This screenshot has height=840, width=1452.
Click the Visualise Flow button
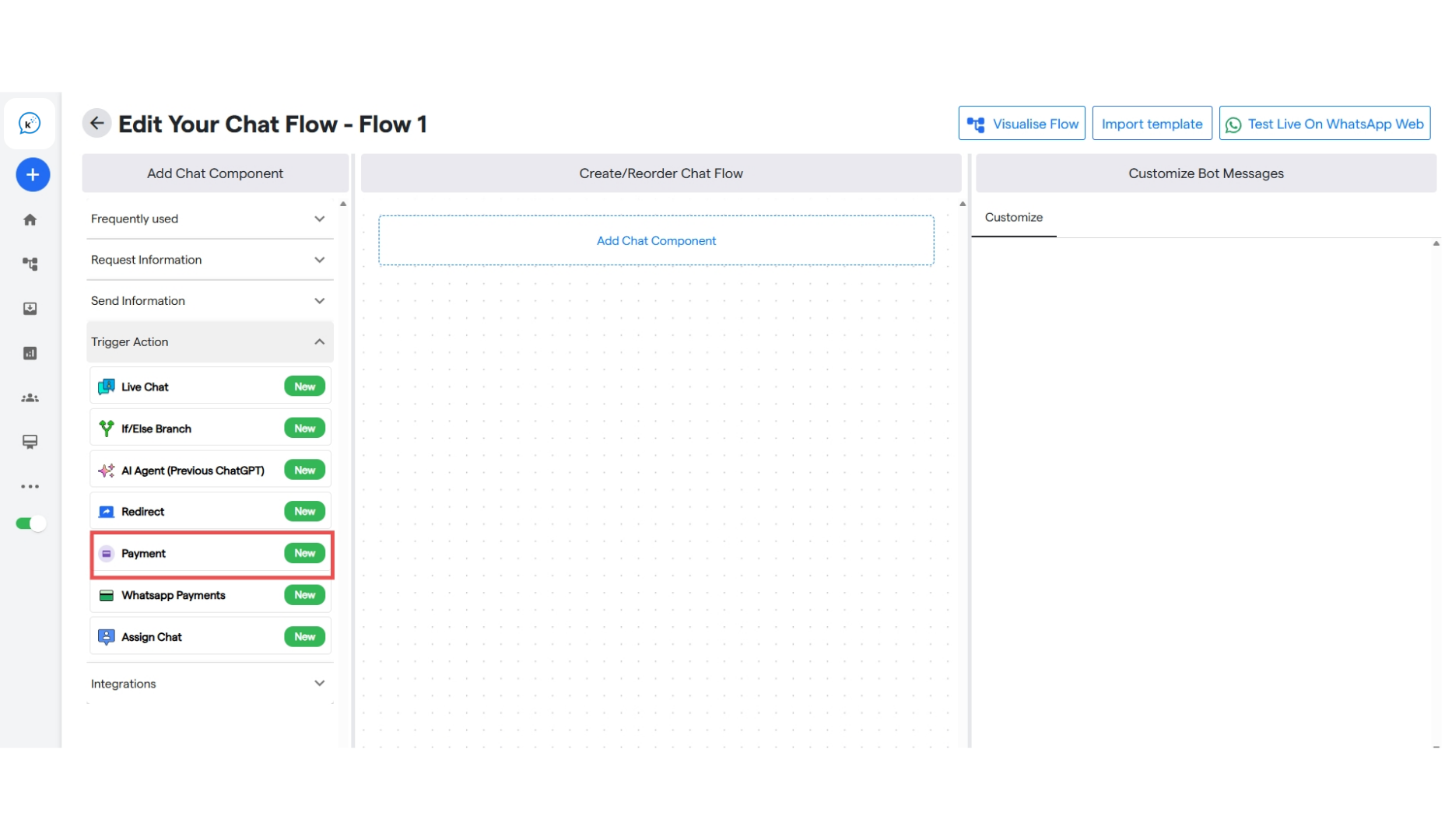coord(1022,124)
